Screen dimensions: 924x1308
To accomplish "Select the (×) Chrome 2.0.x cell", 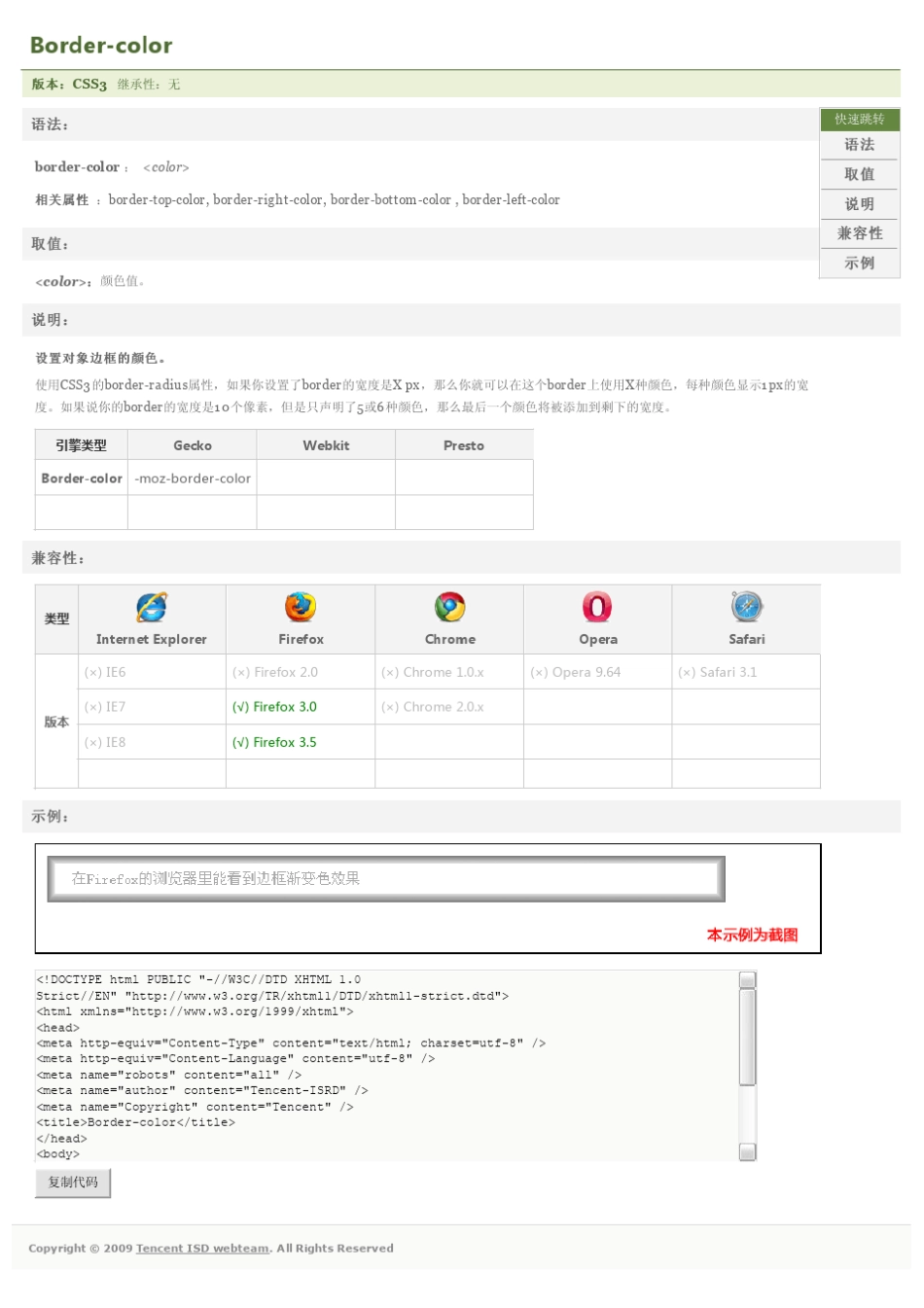I will [x=449, y=707].
